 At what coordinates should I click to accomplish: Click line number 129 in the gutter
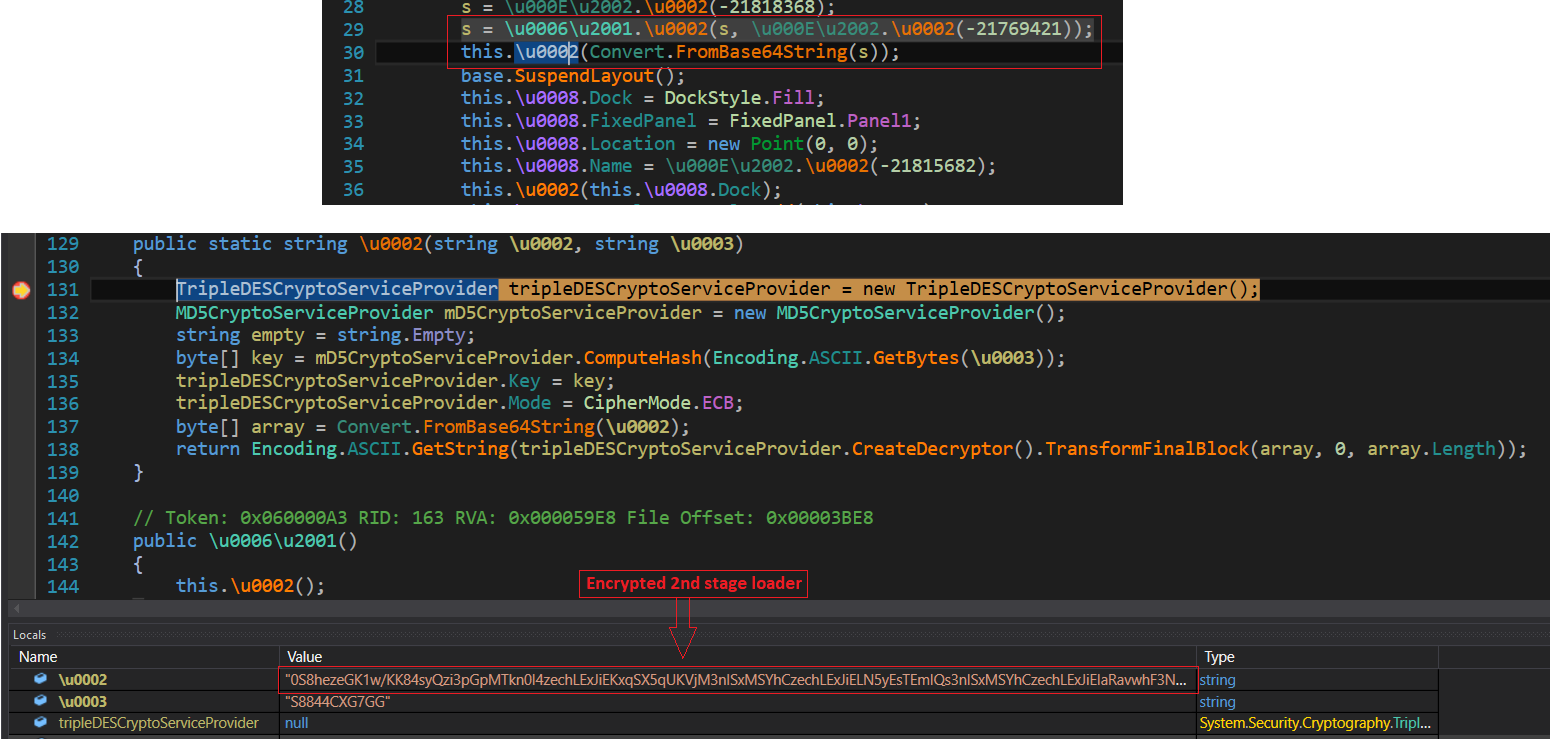(x=63, y=244)
